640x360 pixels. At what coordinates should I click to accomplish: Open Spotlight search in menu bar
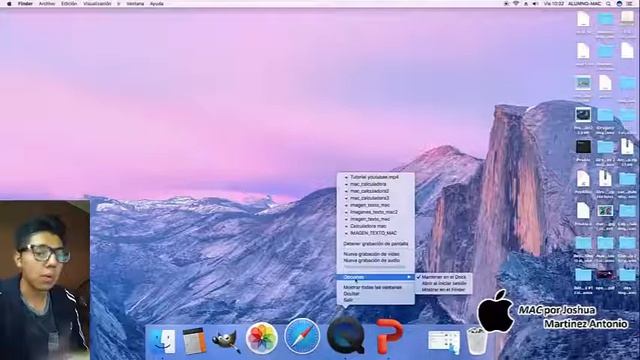click(608, 4)
